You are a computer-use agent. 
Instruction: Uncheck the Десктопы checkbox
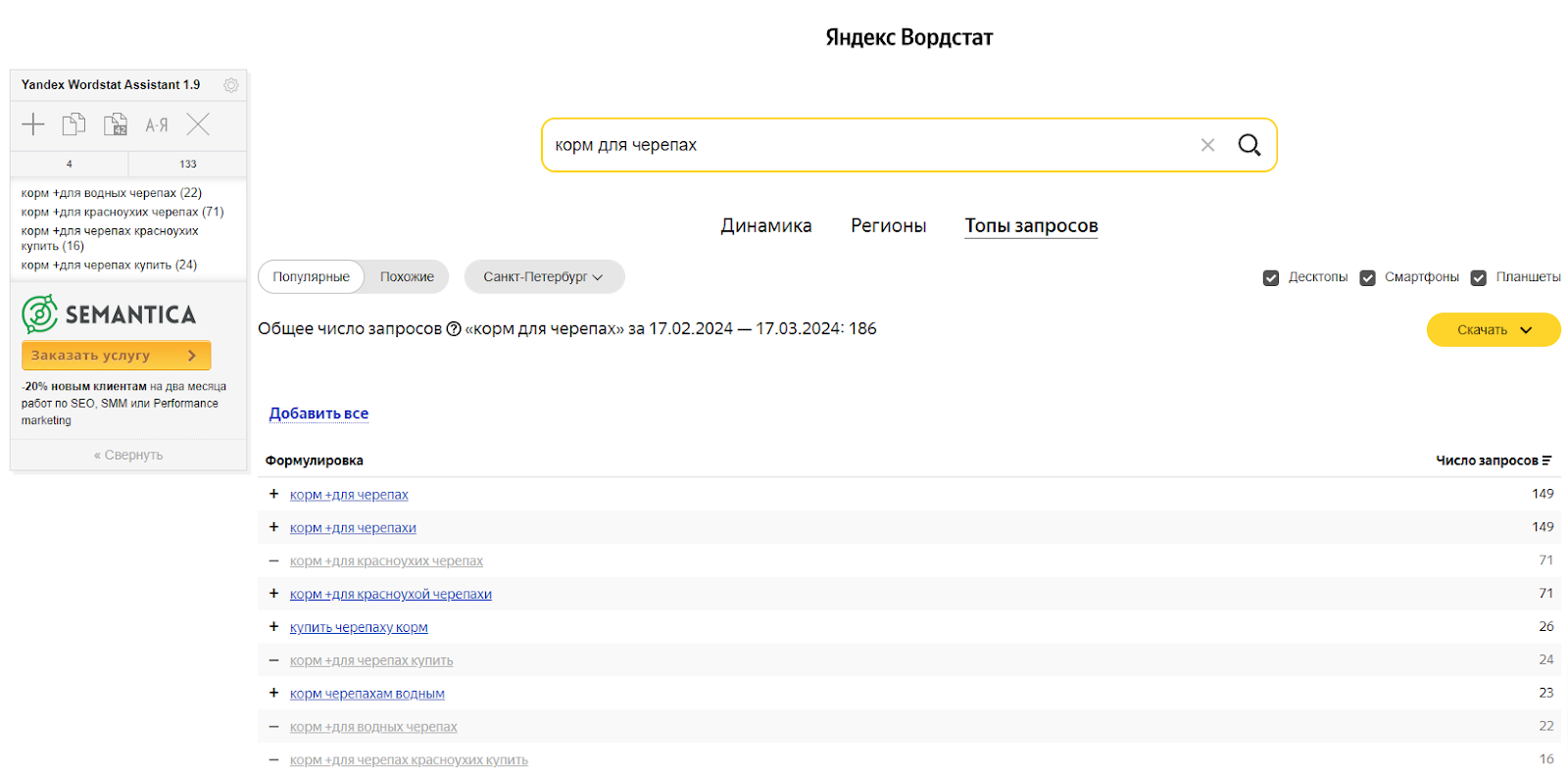(x=1271, y=278)
